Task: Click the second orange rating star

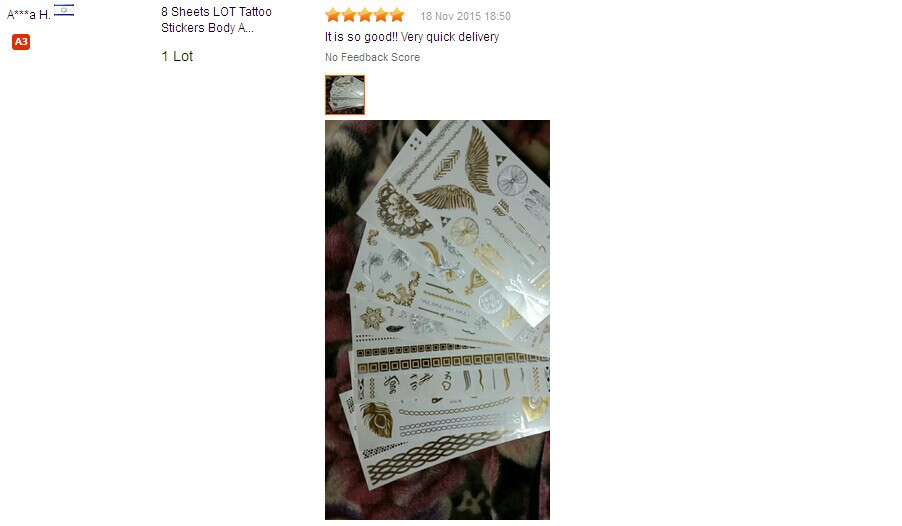Action: click(x=349, y=15)
